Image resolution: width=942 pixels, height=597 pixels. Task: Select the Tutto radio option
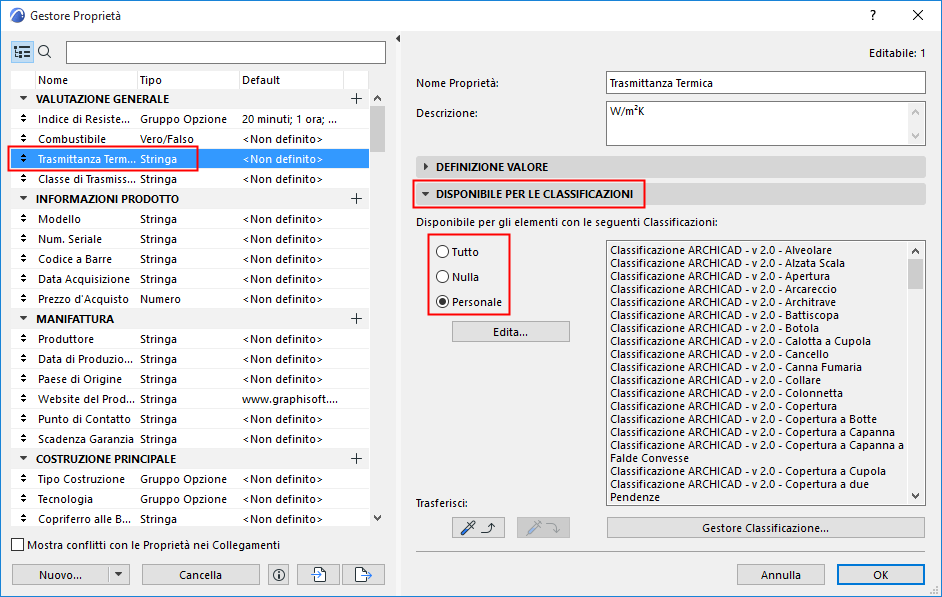click(443, 252)
